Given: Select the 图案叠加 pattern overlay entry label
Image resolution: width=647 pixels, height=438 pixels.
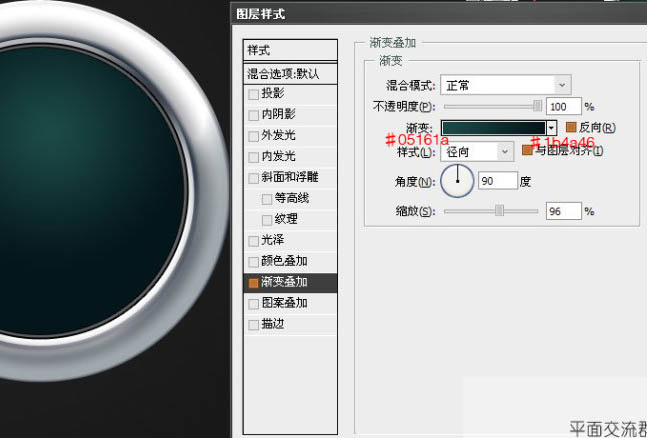Looking at the screenshot, I should (x=284, y=303).
